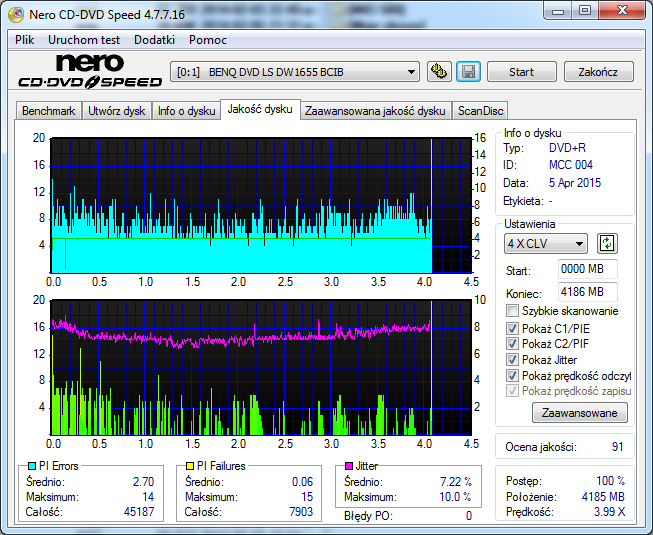Uncheck Pokaż C1/PIE
653x535 pixels.
(x=512, y=328)
